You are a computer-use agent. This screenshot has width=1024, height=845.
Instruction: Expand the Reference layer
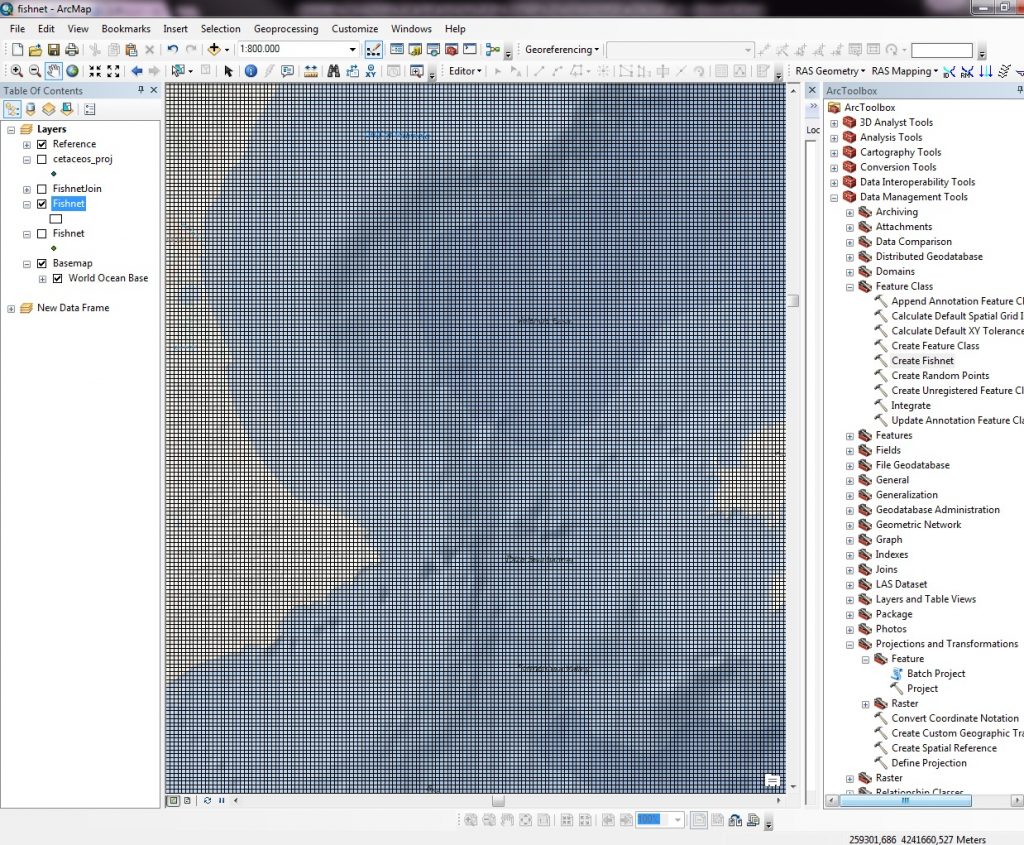pyautogui.click(x=27, y=144)
